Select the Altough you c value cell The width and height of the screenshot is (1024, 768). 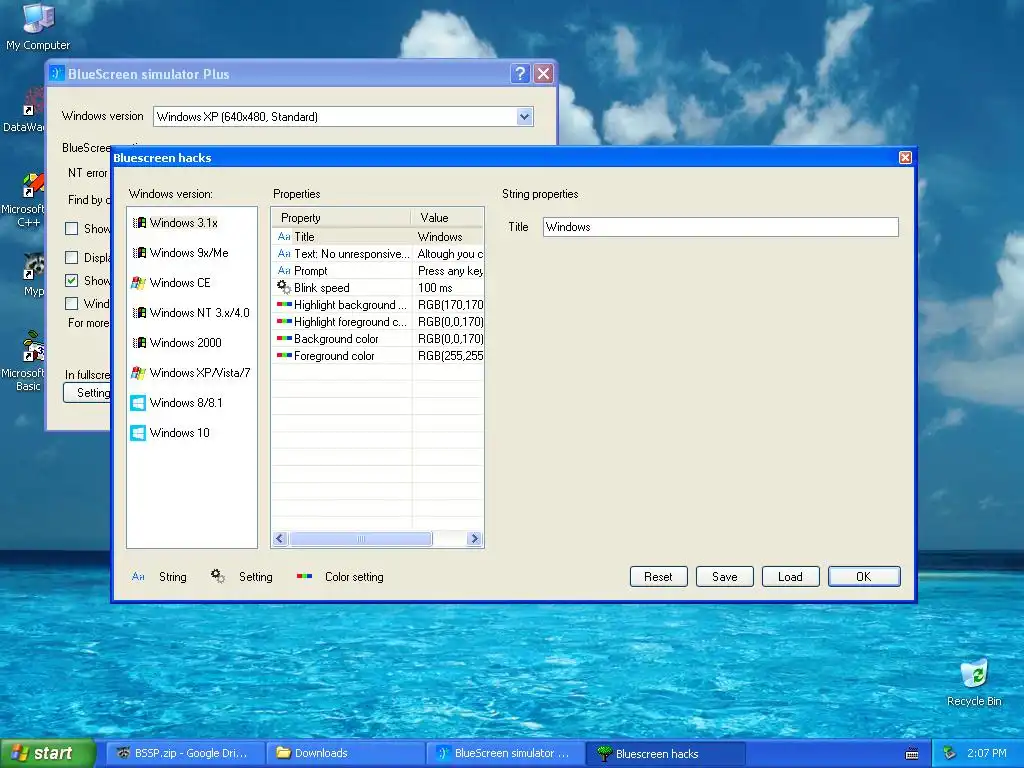(448, 254)
